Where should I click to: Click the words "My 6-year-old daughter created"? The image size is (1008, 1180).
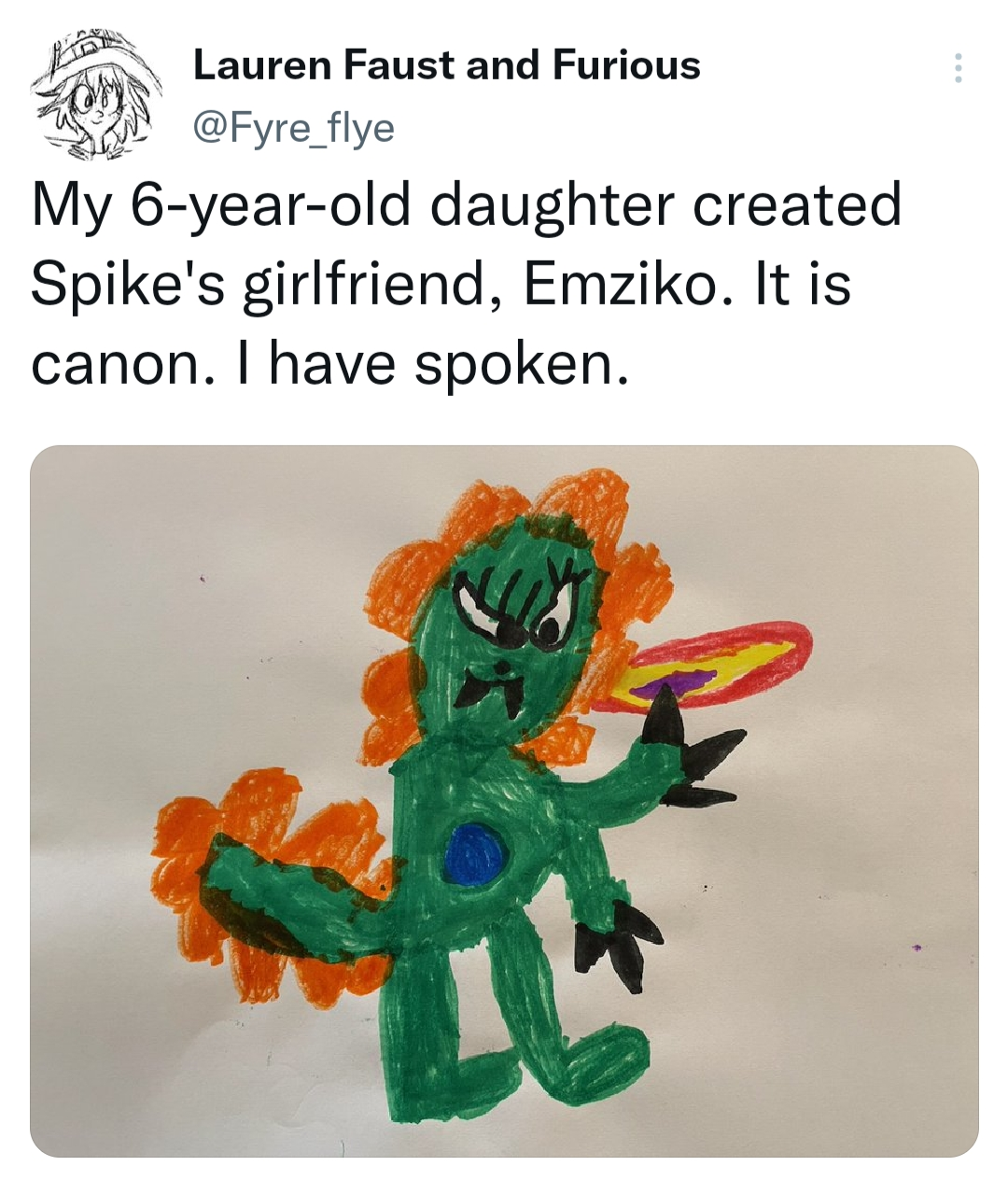point(467,205)
